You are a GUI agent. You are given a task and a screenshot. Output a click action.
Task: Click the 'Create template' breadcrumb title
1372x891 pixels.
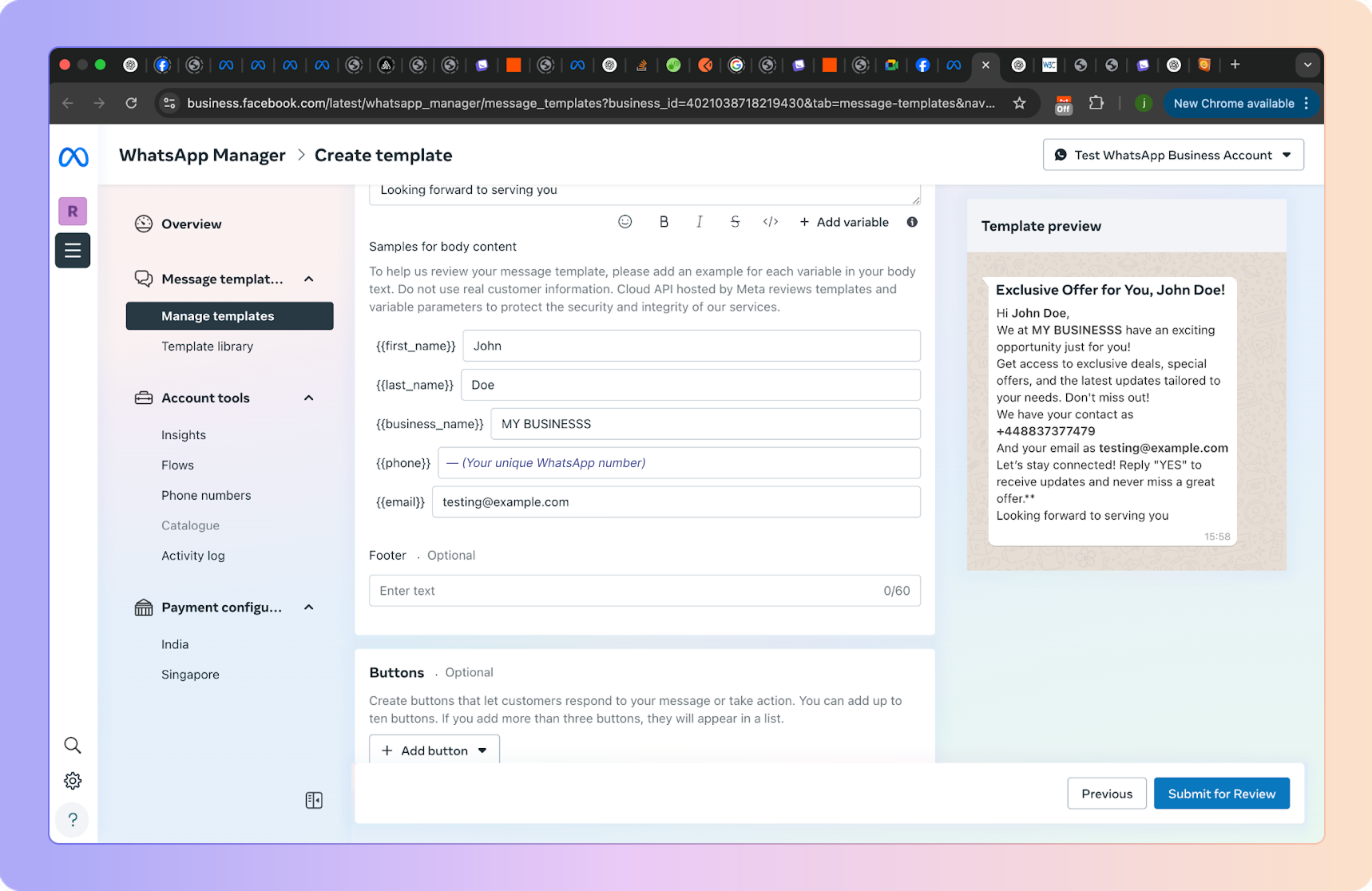click(x=383, y=155)
